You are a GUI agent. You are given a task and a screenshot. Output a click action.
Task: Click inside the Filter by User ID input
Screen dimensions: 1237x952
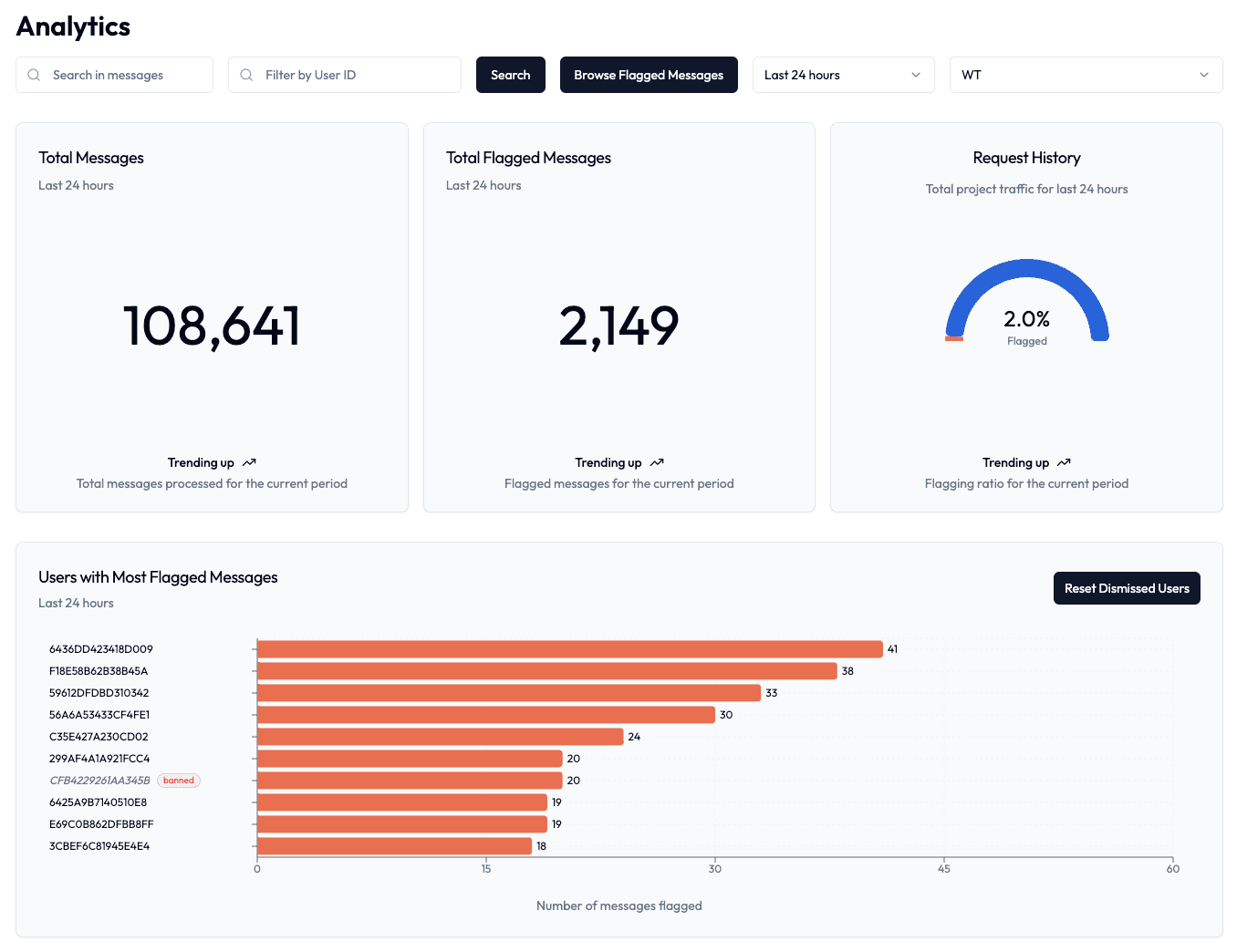(x=347, y=75)
